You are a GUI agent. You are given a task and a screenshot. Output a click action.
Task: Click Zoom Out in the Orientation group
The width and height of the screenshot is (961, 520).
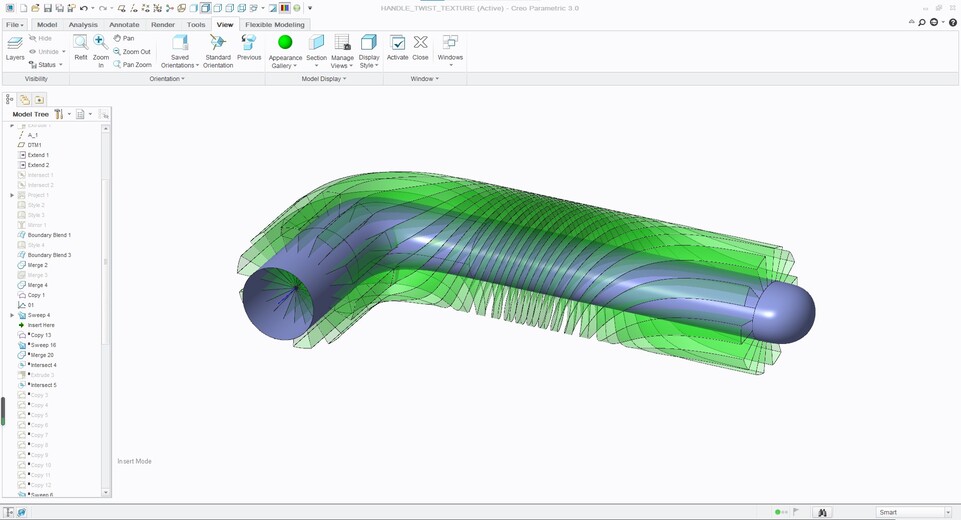tap(132, 52)
